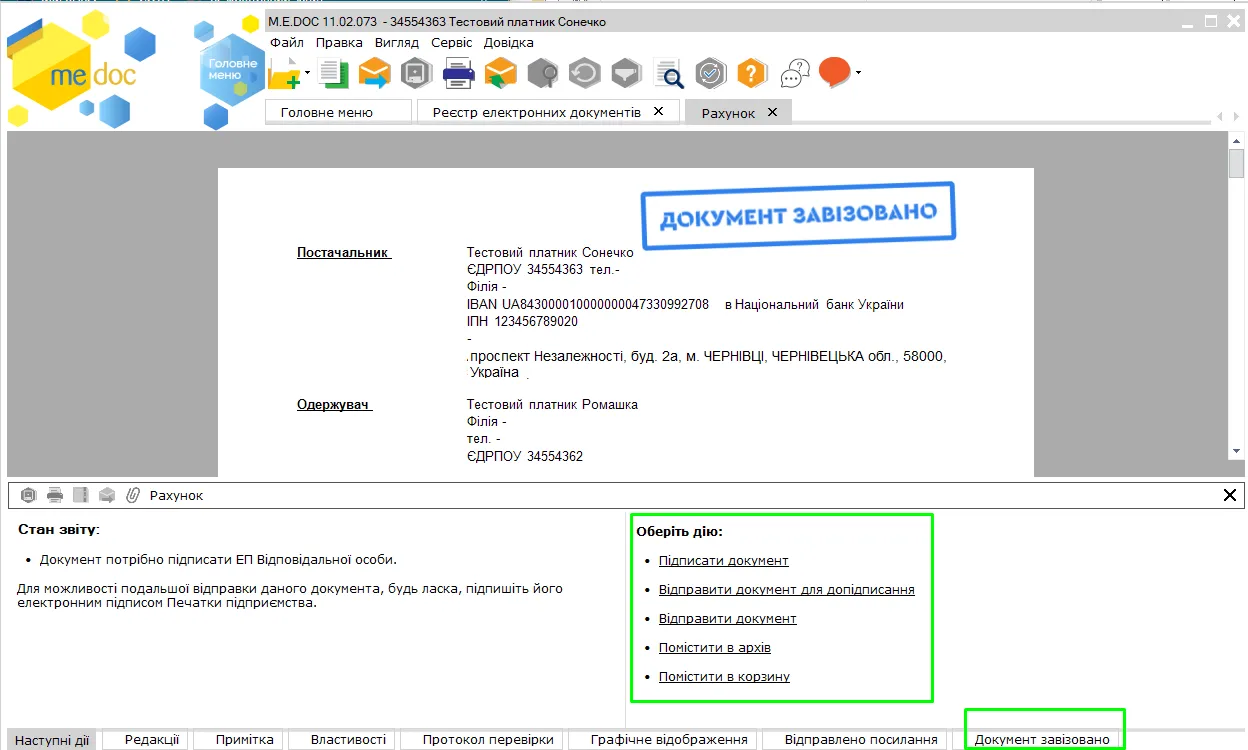1248x750 pixels.
Task: Expand the arrow next to the create folder icon
Action: coord(307,73)
